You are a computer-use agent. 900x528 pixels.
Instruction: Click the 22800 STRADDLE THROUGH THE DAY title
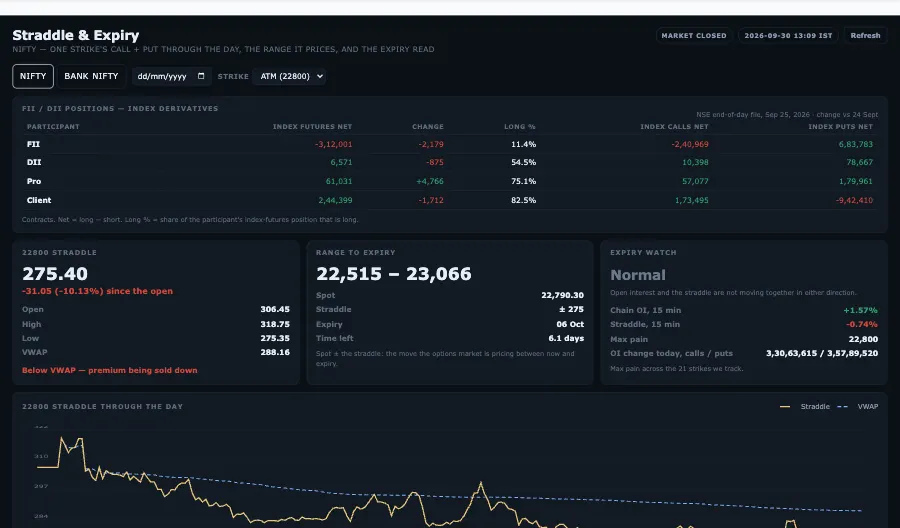102,406
